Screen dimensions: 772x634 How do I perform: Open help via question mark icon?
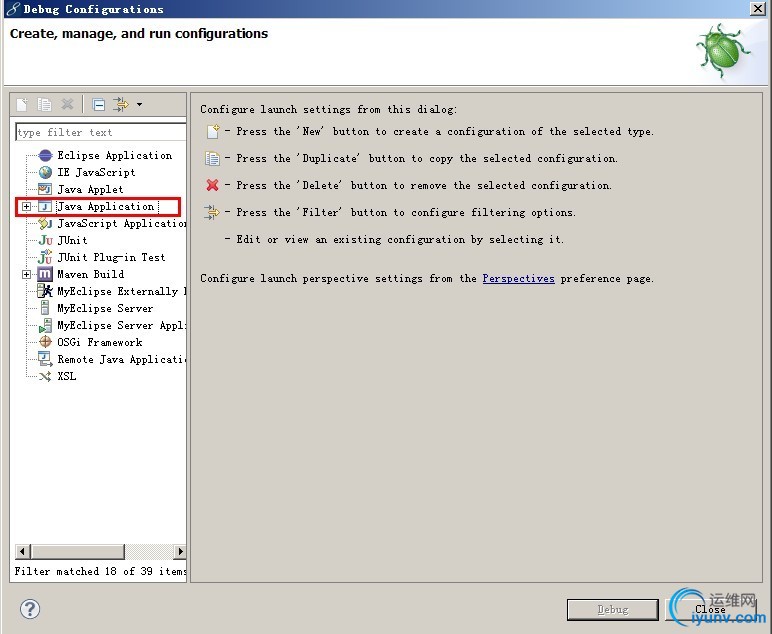point(30,609)
